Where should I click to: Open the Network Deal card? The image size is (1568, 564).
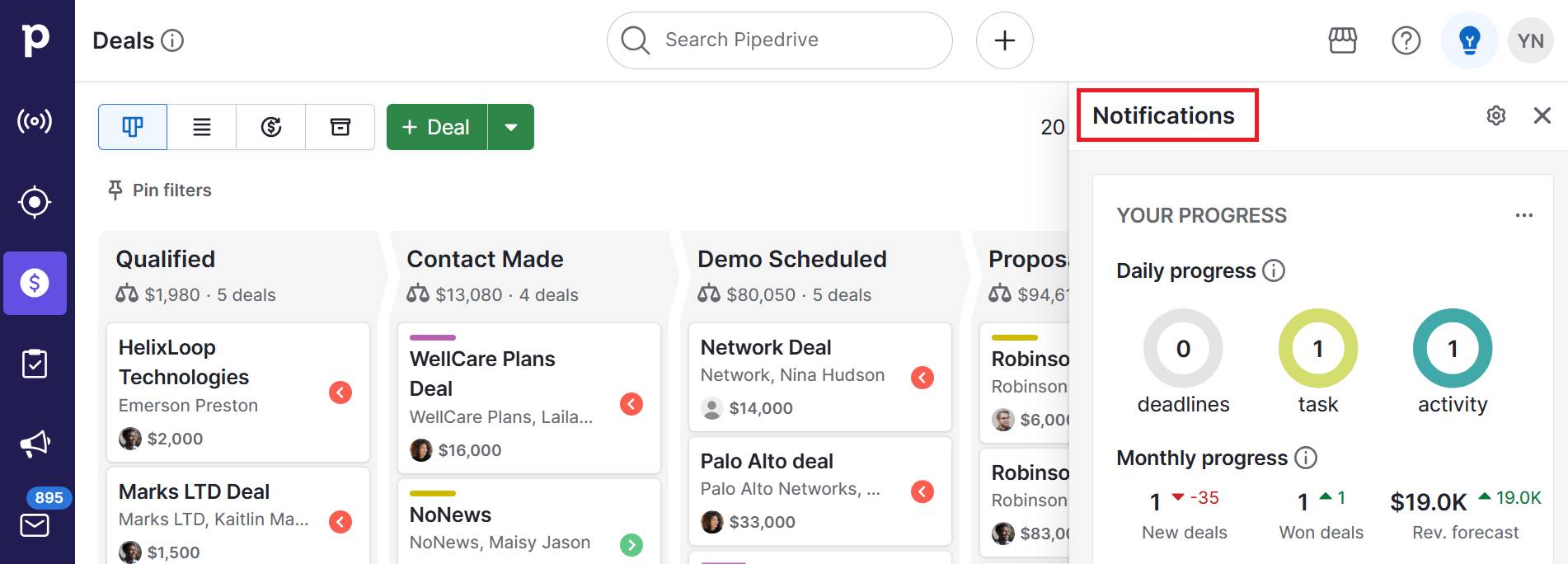(820, 377)
